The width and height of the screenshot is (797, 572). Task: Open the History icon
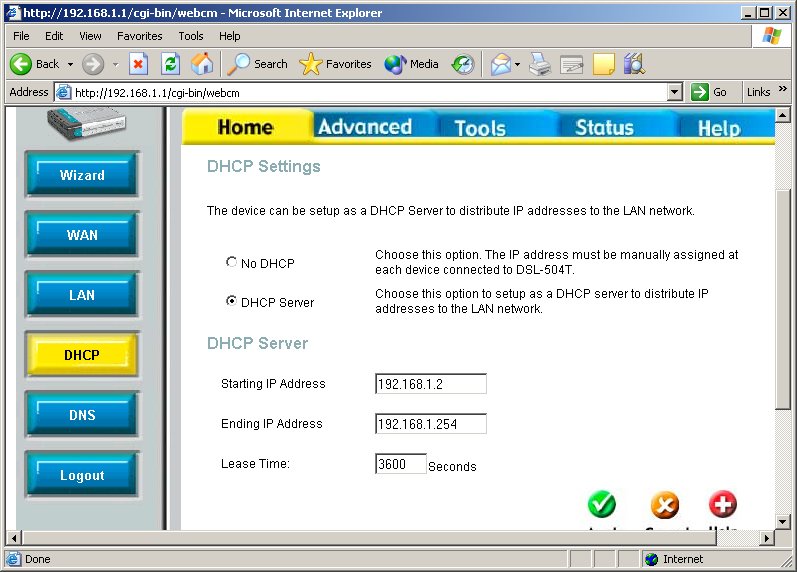(463, 64)
